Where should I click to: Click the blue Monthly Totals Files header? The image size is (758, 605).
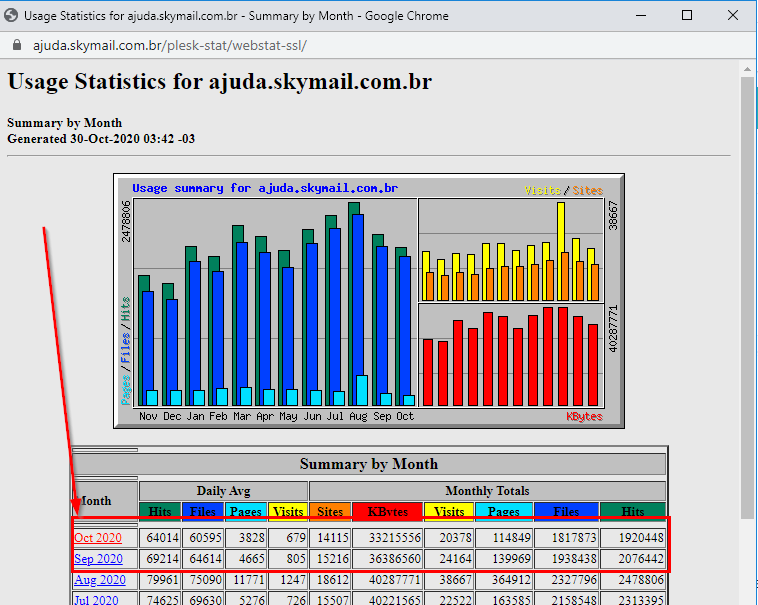point(566,511)
